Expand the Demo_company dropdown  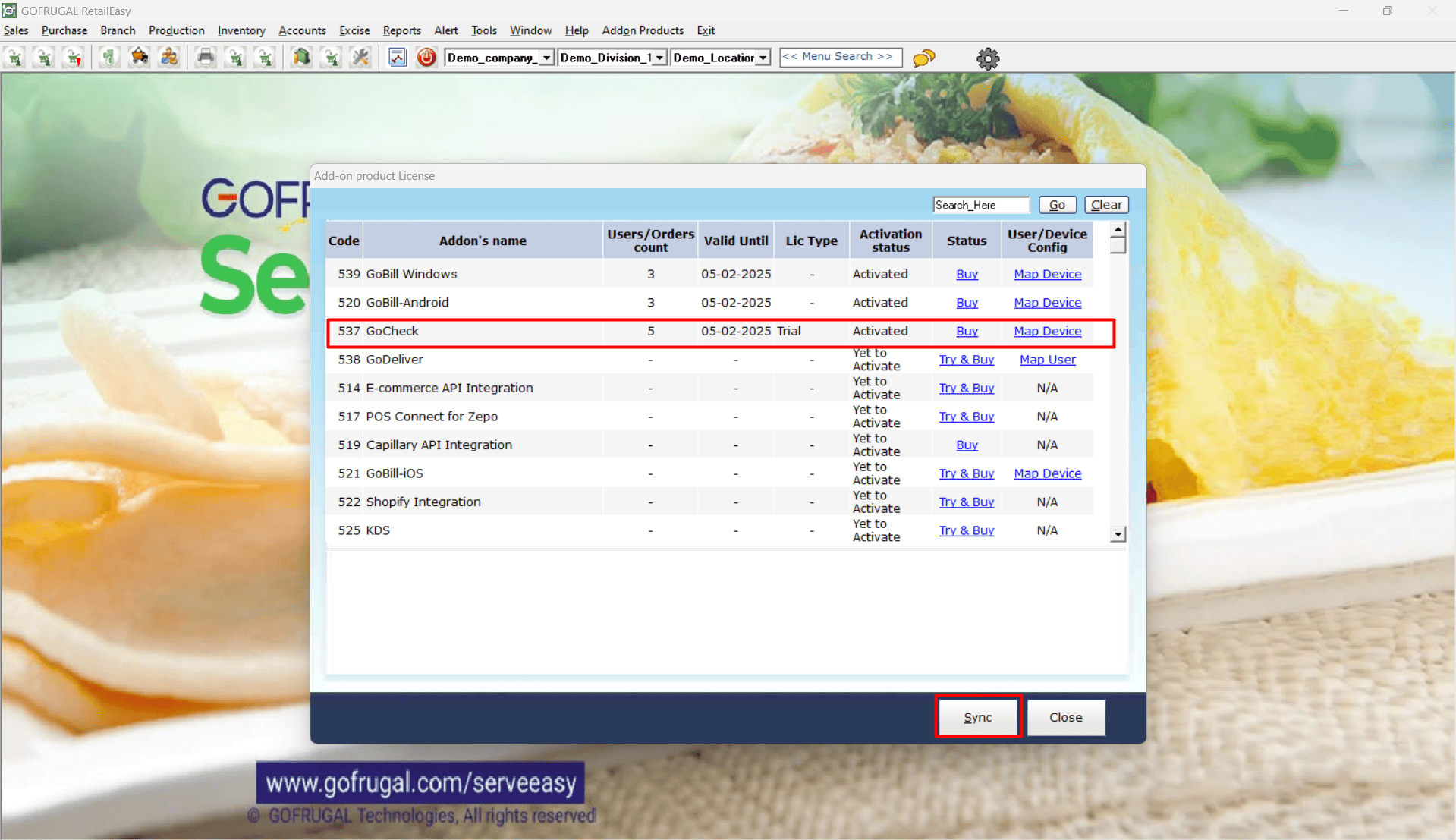[x=546, y=58]
